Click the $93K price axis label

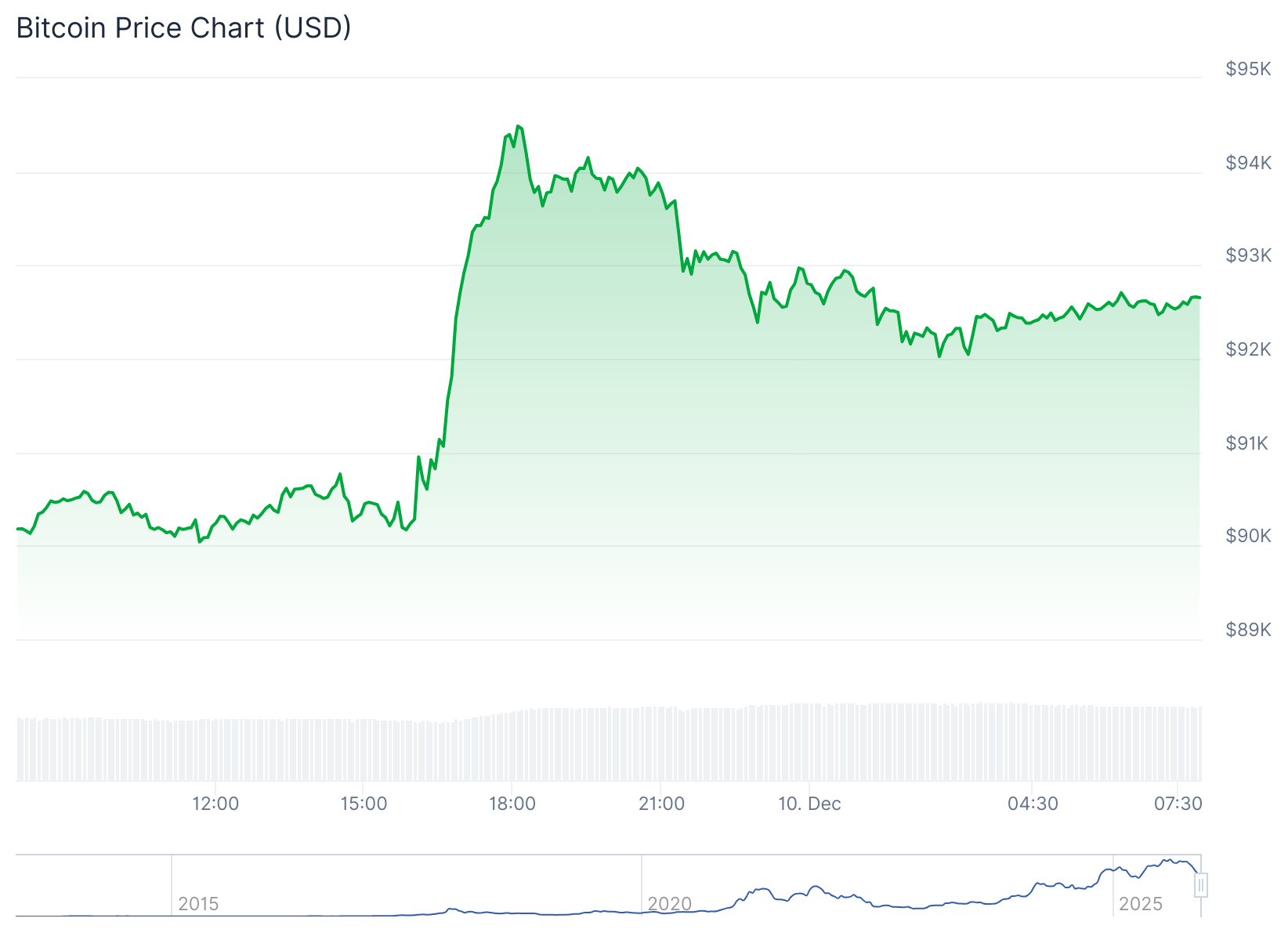(1248, 255)
